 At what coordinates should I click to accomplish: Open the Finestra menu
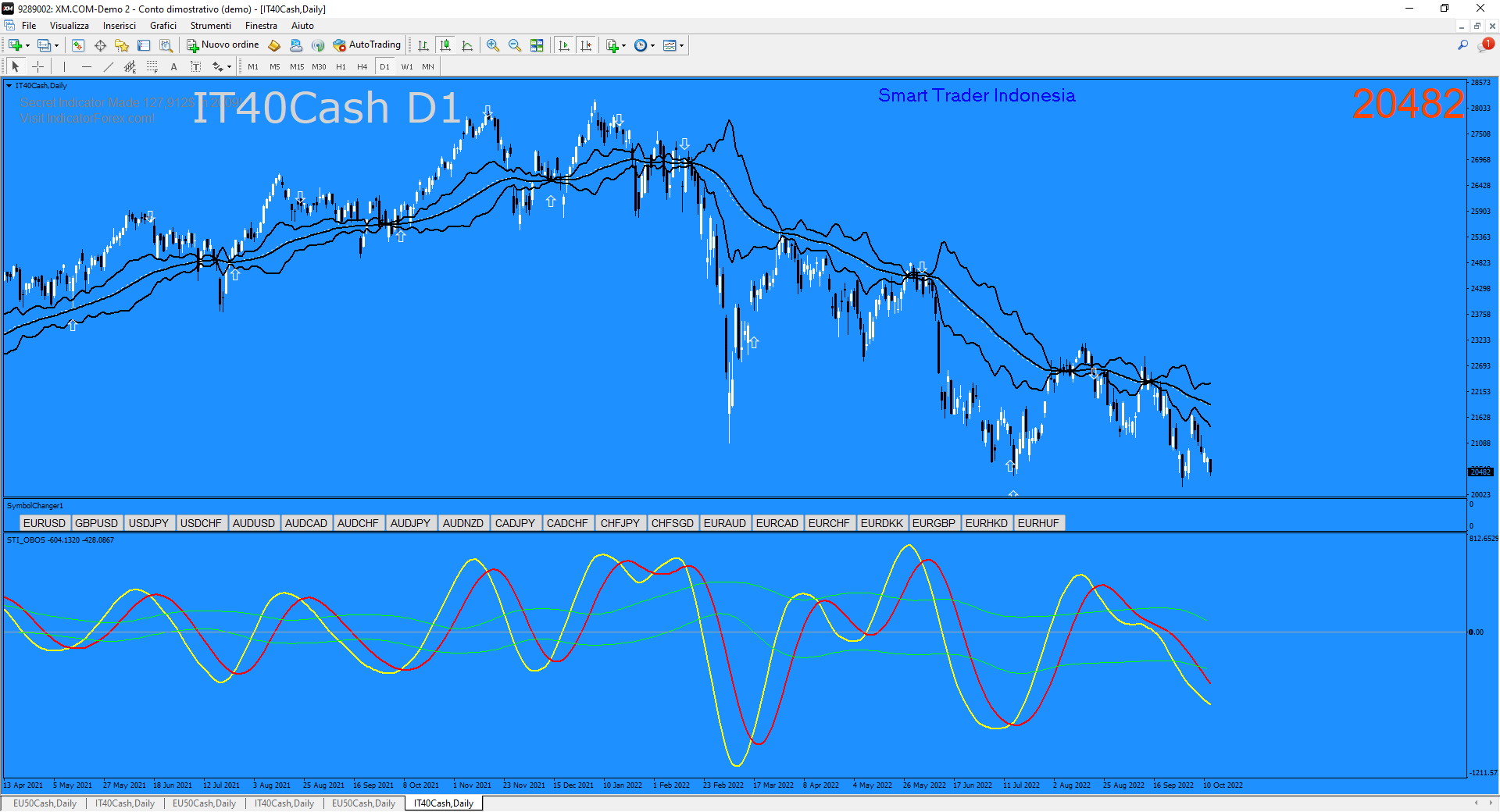point(261,26)
